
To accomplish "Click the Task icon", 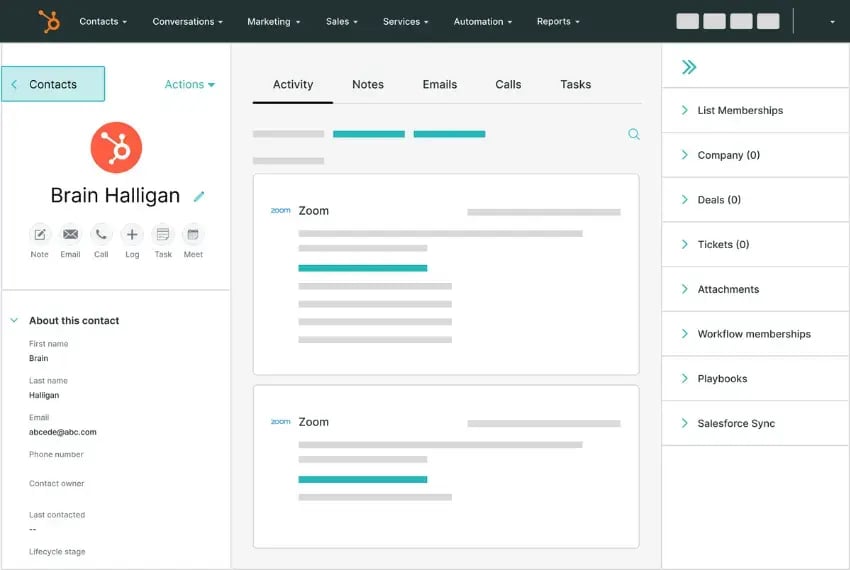I will [163, 234].
